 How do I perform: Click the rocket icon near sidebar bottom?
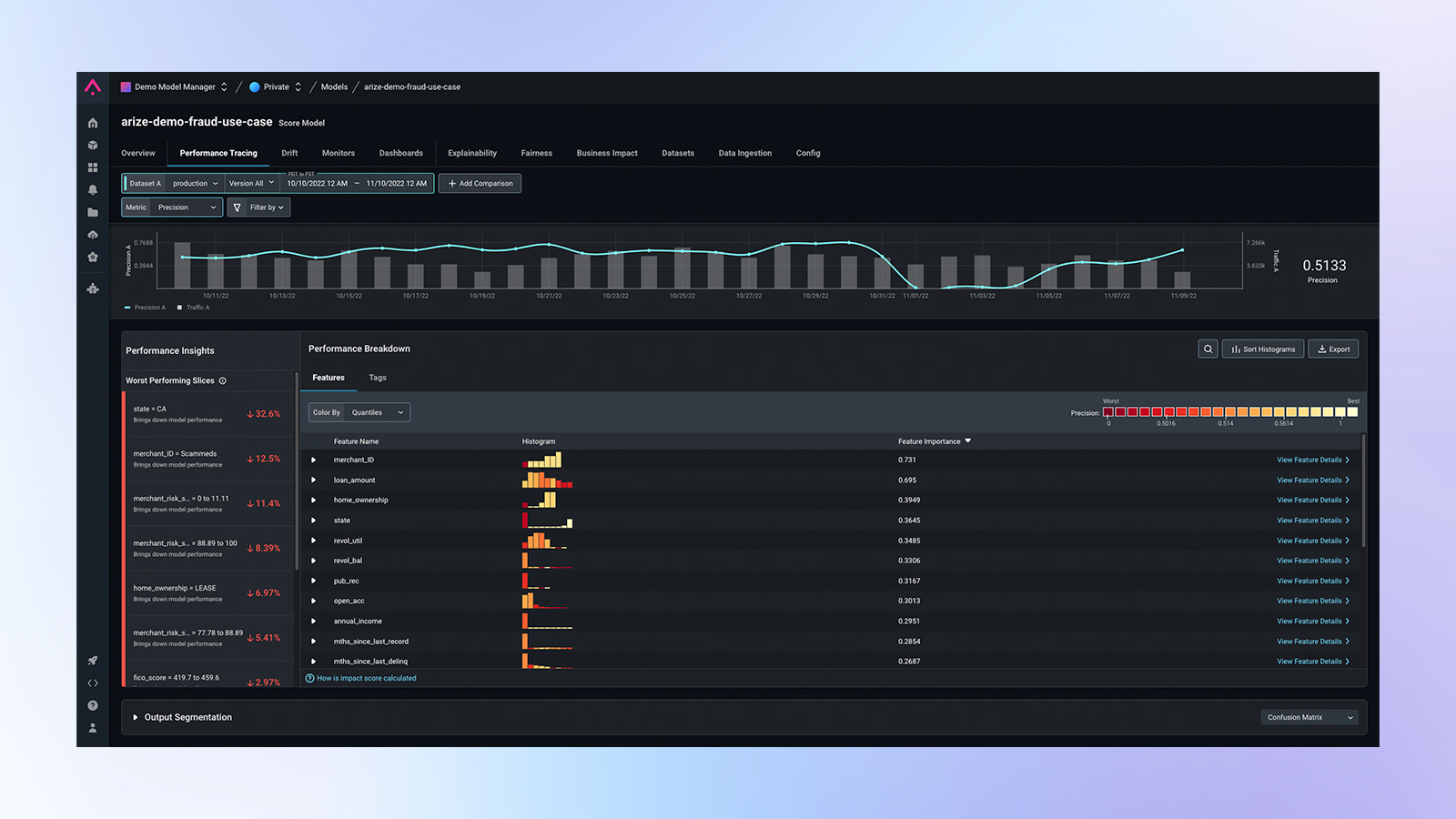click(x=92, y=660)
